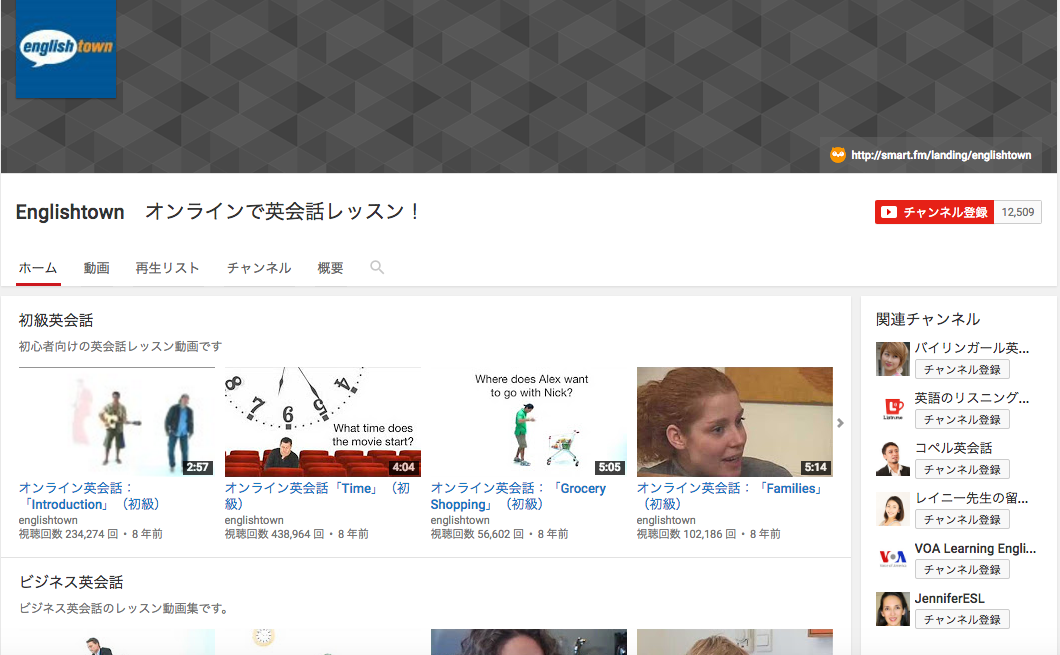The height and width of the screenshot is (655, 1060).
Task: Open レイニー先生 channel avatar
Action: coord(892,509)
